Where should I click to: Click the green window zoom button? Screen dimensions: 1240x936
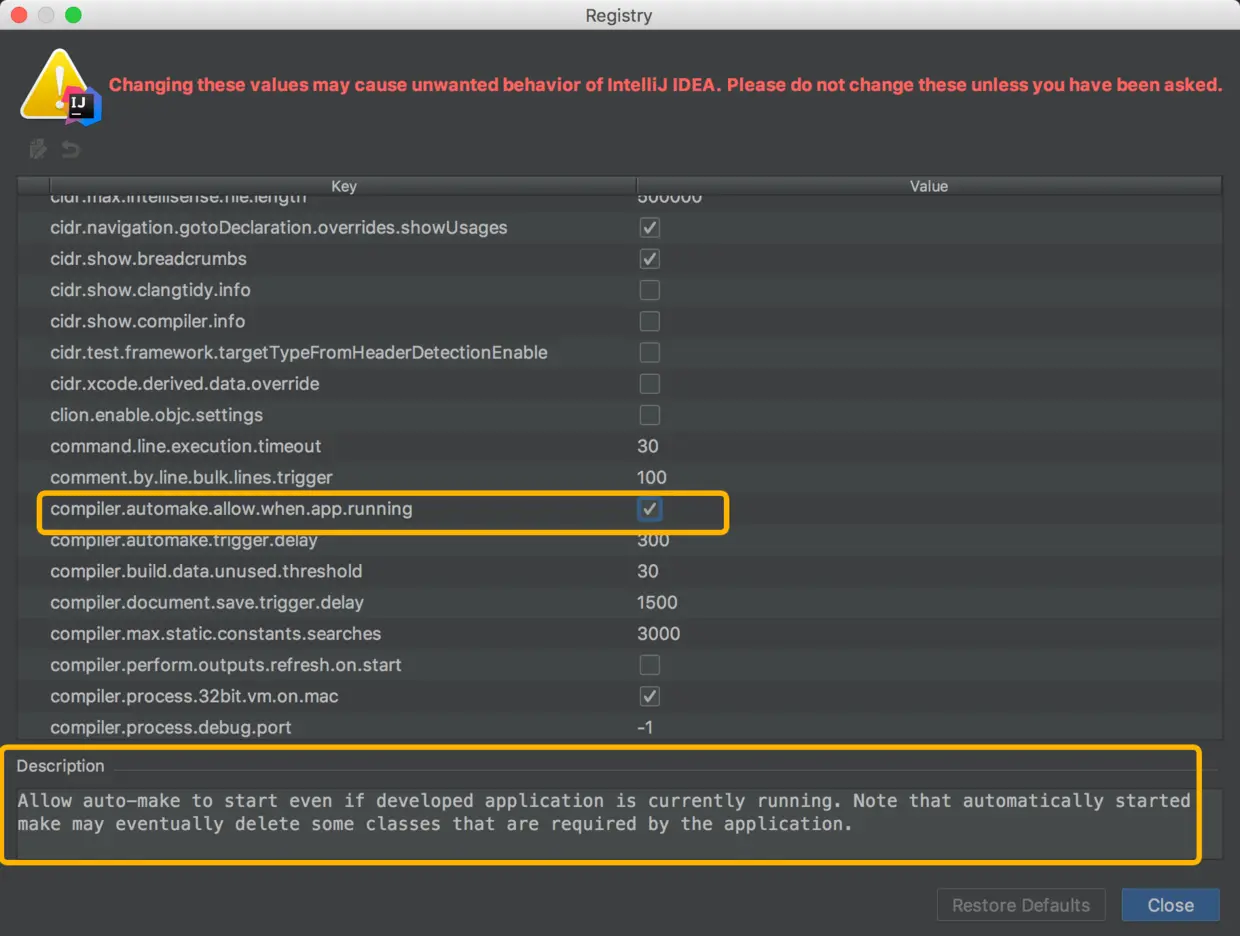[73, 15]
